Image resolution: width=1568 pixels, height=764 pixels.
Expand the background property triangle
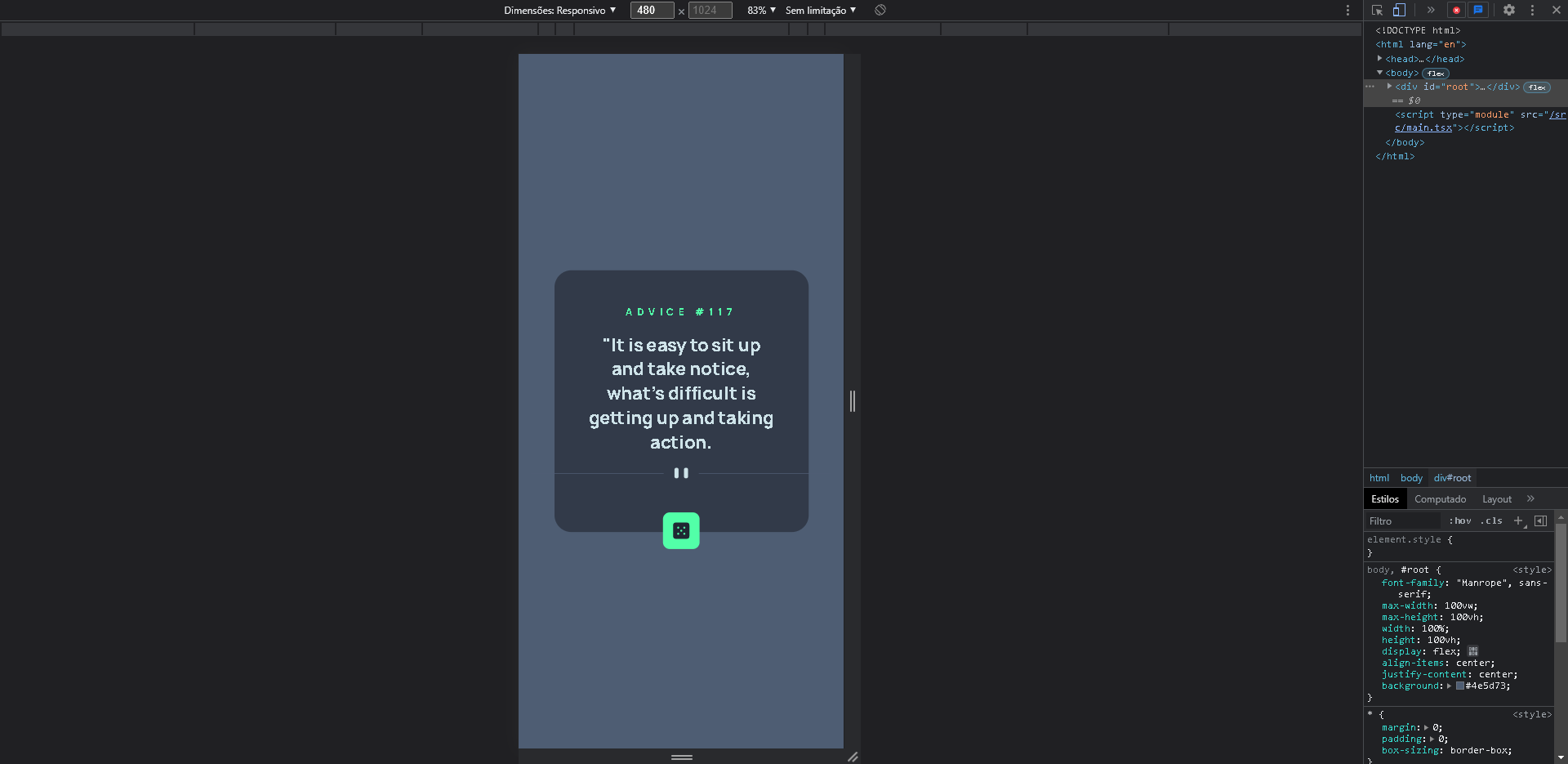[1450, 686]
